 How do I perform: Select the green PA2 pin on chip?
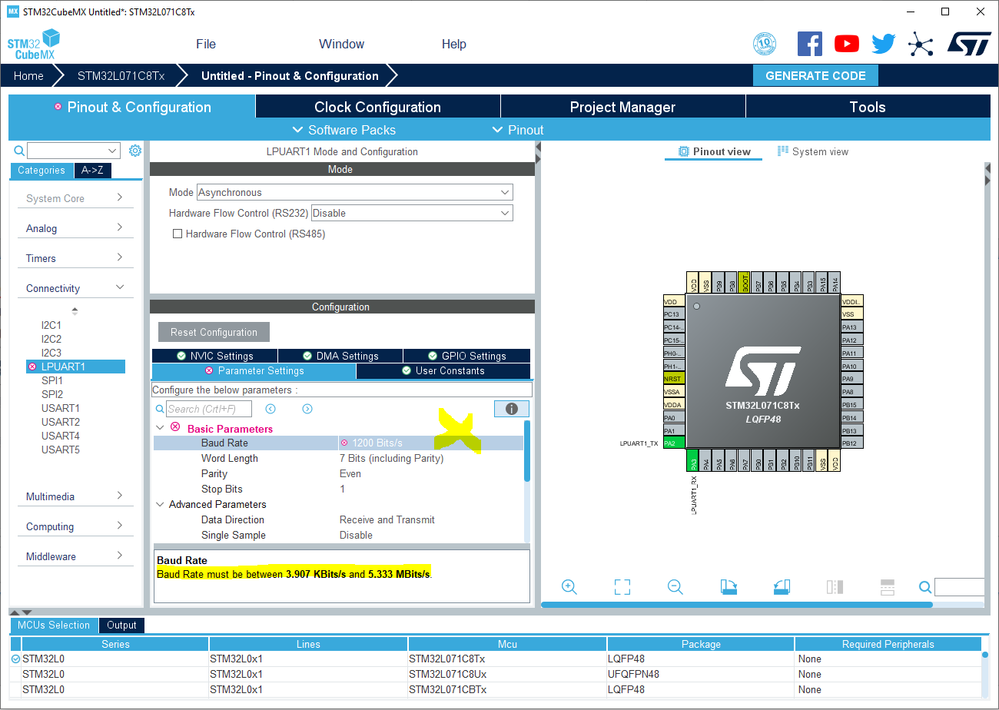[x=673, y=443]
